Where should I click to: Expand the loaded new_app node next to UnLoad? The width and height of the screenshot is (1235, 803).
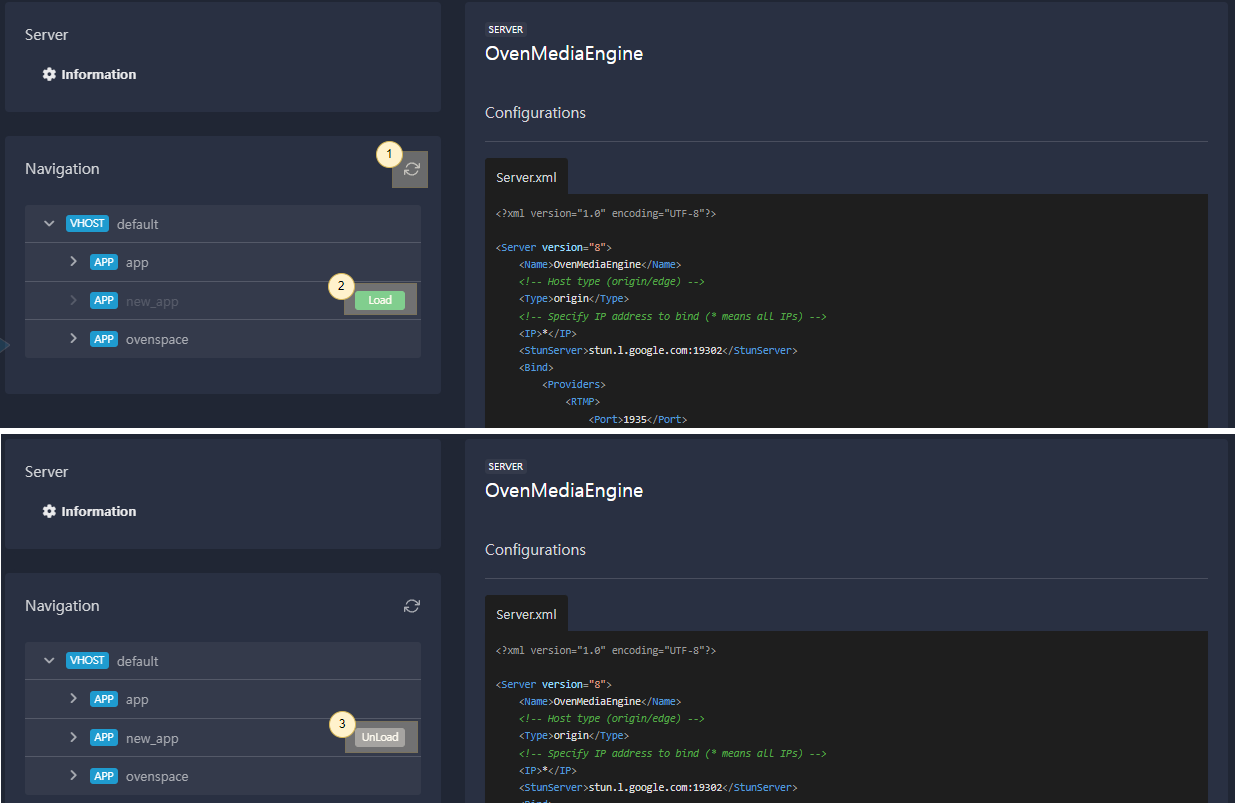[73, 737]
